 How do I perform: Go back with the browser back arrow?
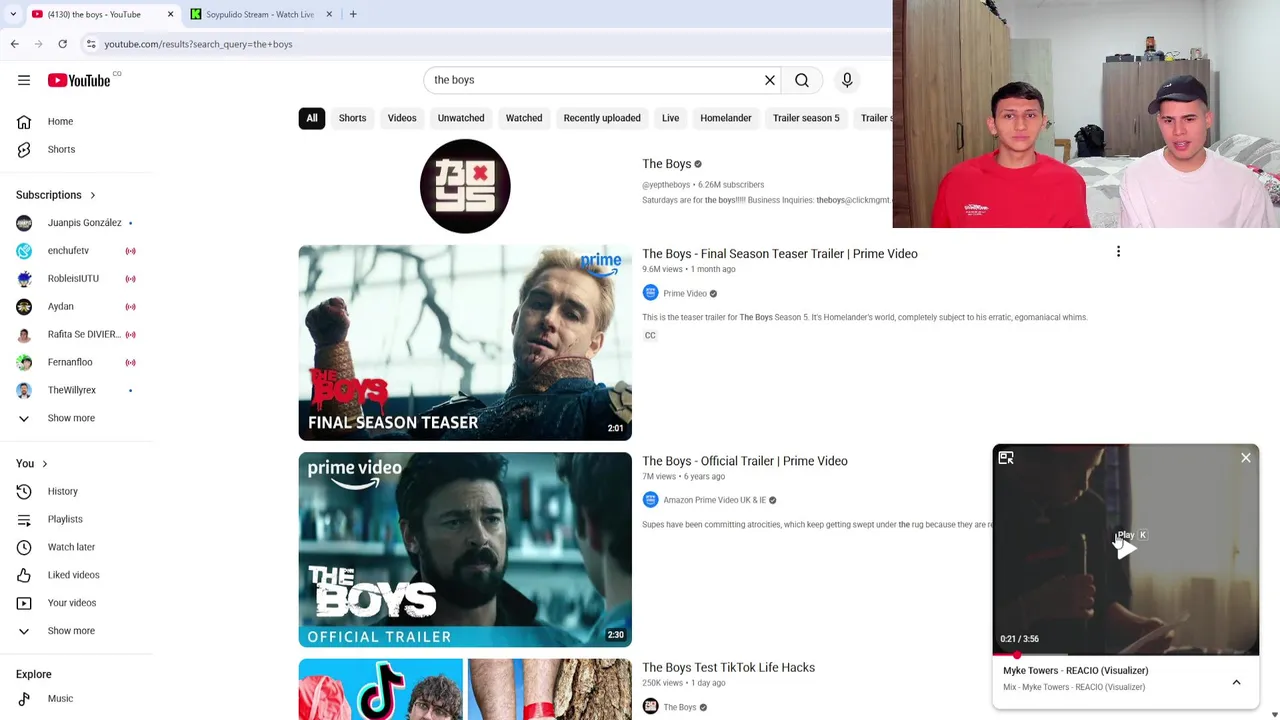pyautogui.click(x=14, y=44)
